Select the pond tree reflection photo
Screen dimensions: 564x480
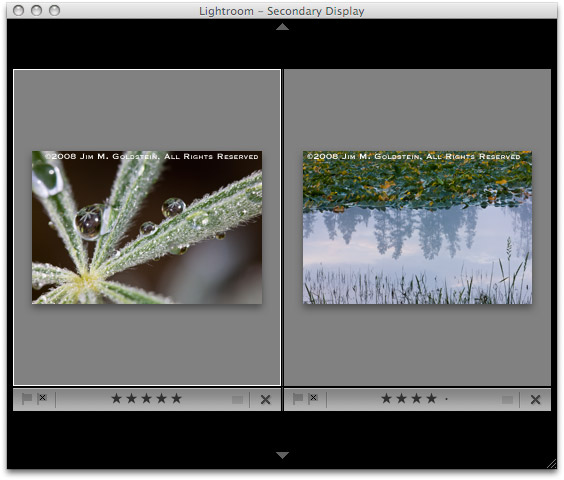417,227
